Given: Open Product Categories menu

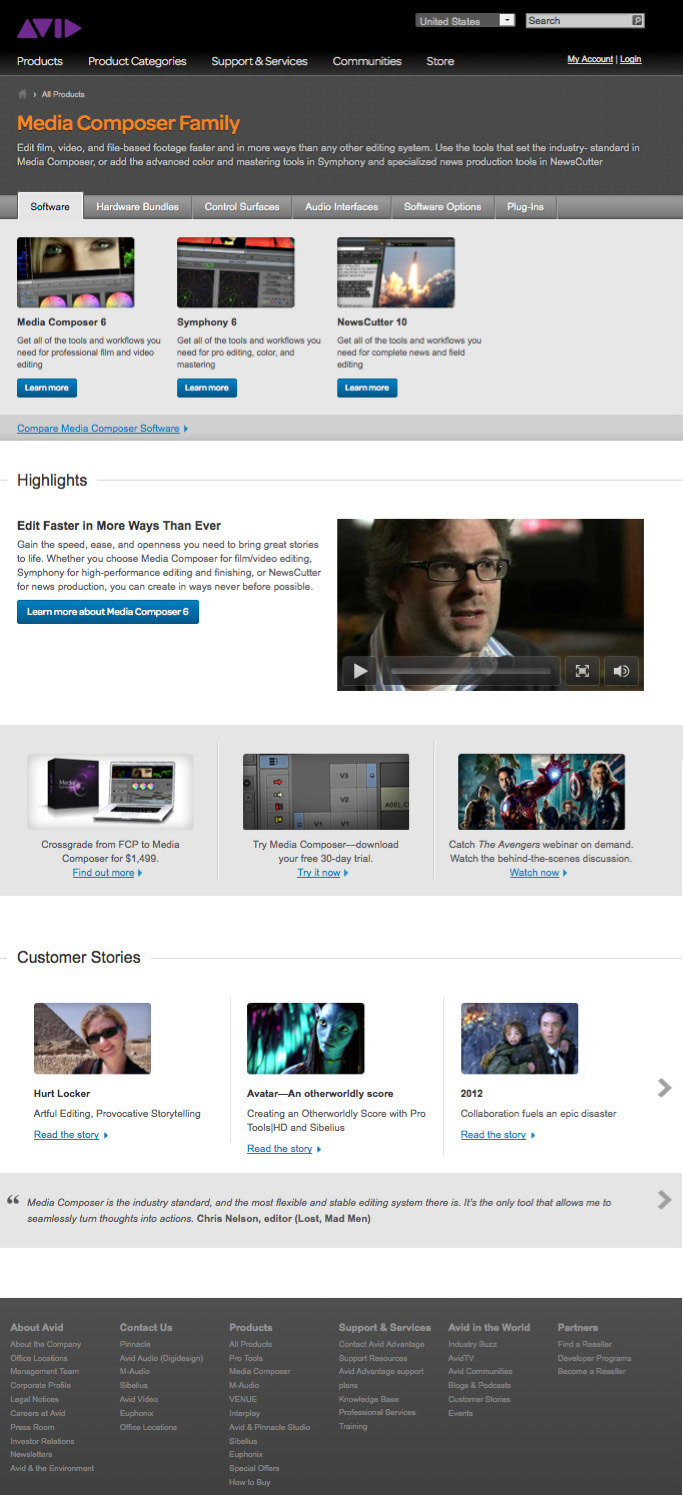Looking at the screenshot, I should pyautogui.click(x=137, y=61).
